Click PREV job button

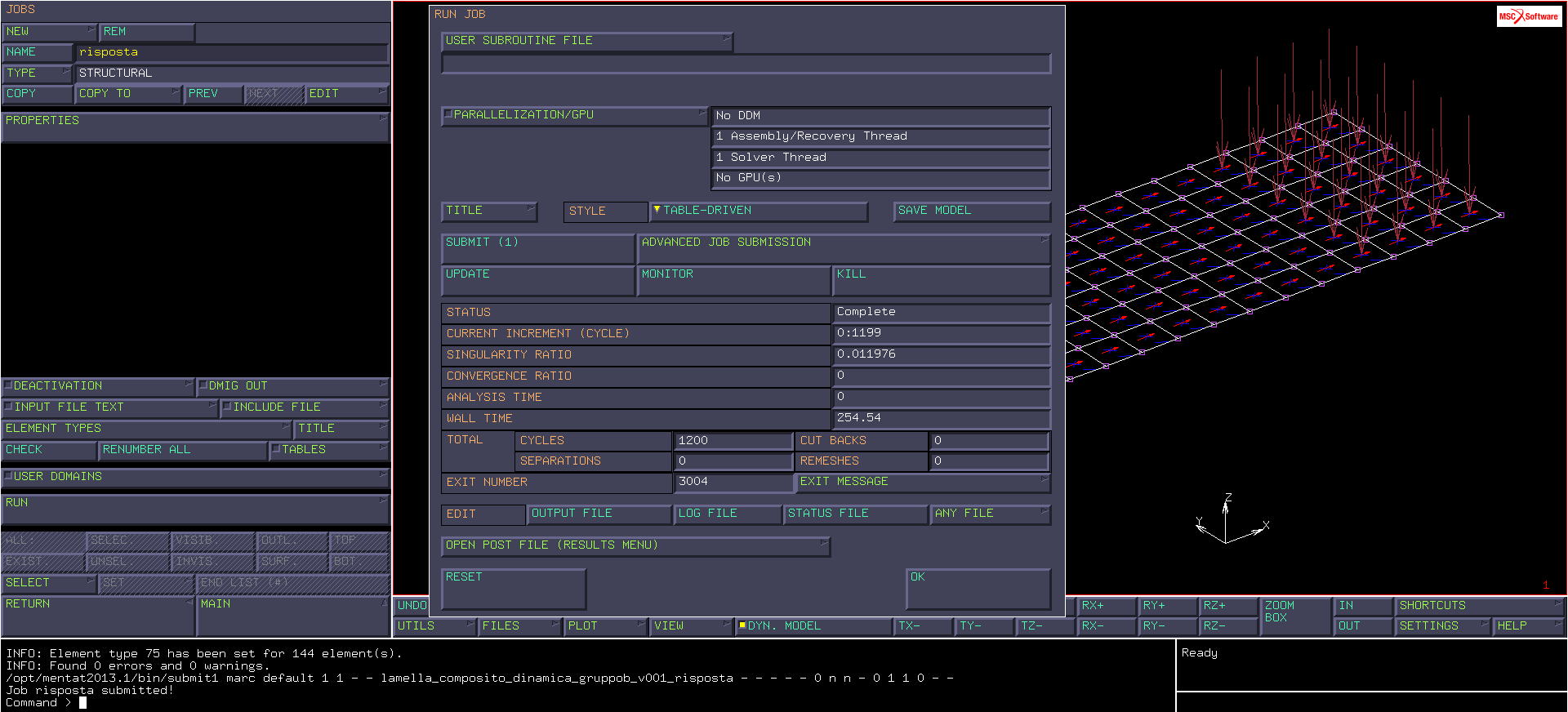click(x=213, y=94)
